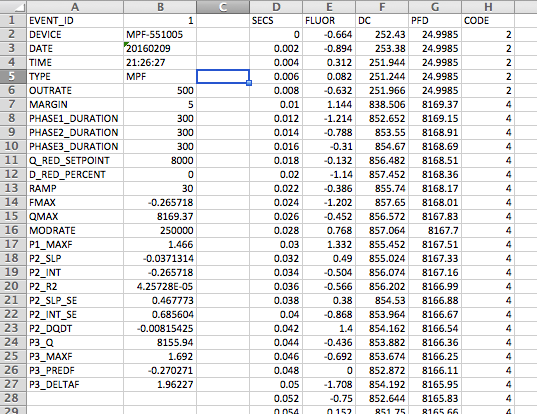Select column E header

pyautogui.click(x=329, y=7)
